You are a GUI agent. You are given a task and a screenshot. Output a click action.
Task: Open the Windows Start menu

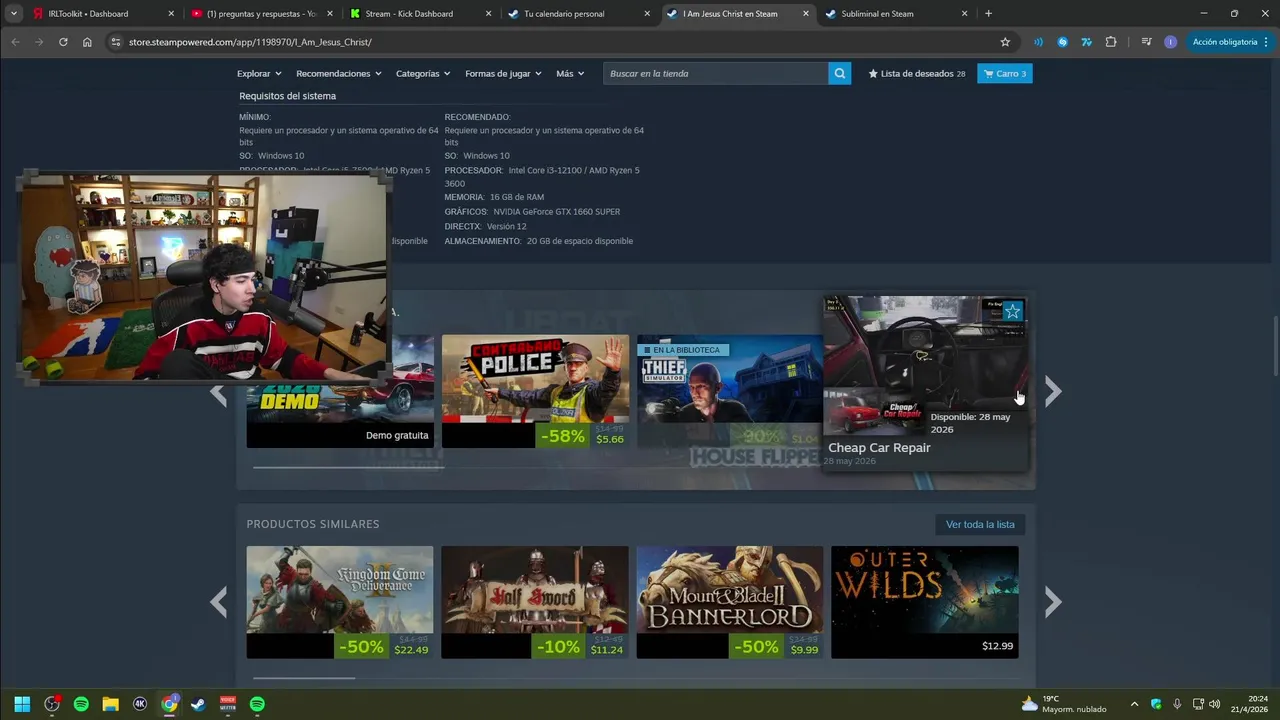click(22, 704)
